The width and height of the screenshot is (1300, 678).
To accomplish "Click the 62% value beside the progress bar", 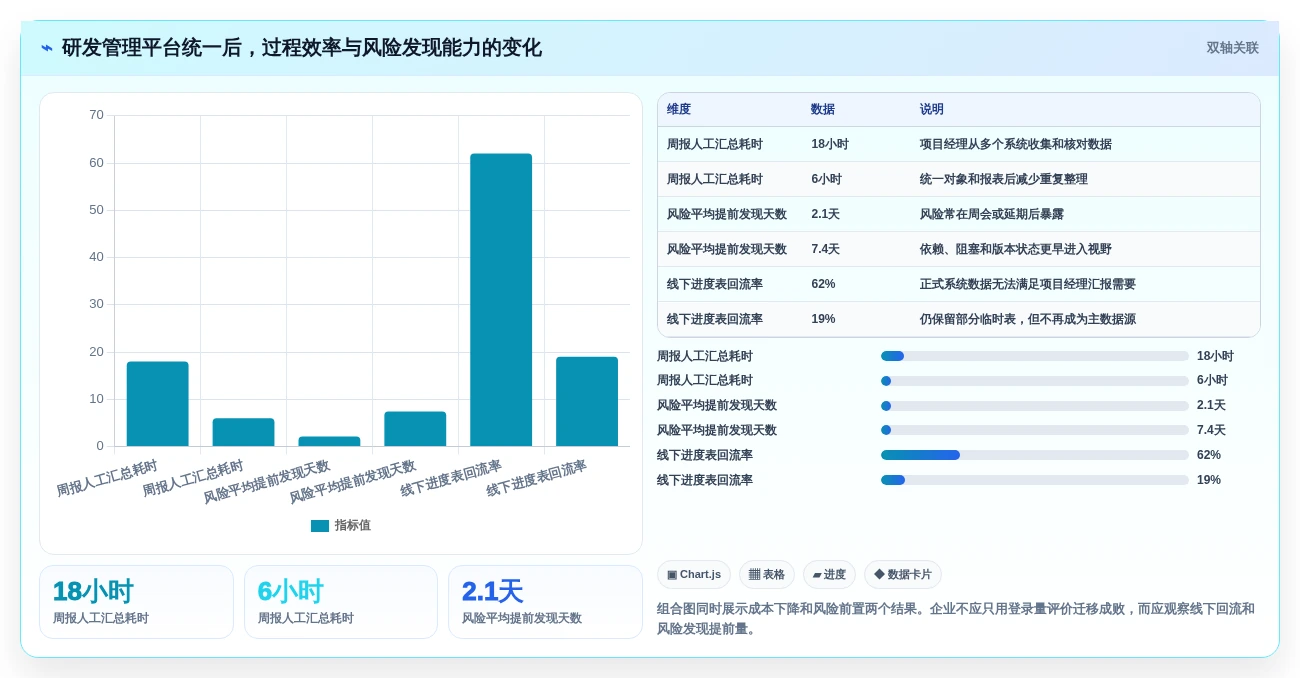I will 1209,455.
